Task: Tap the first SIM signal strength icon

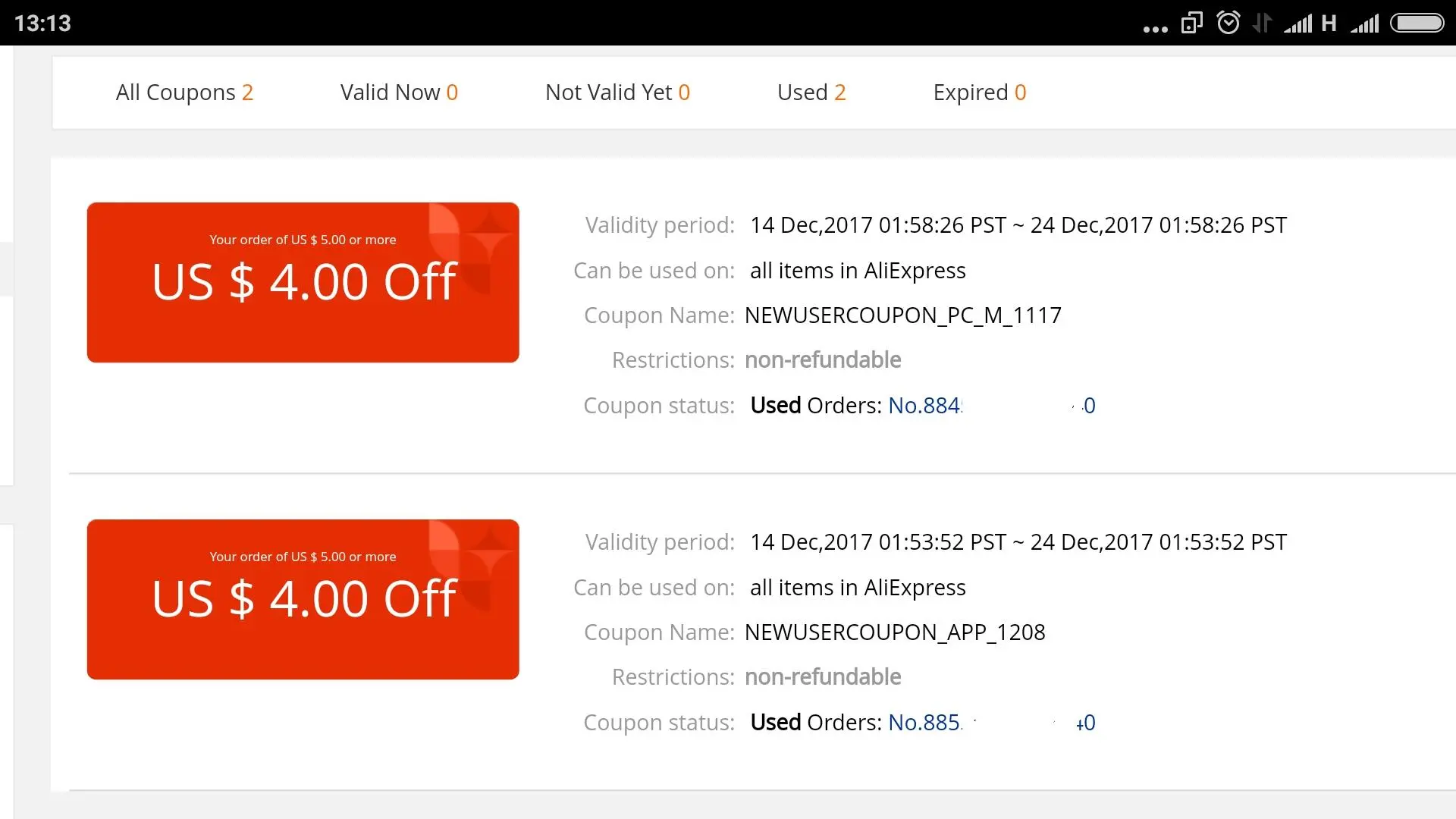Action: [1298, 24]
